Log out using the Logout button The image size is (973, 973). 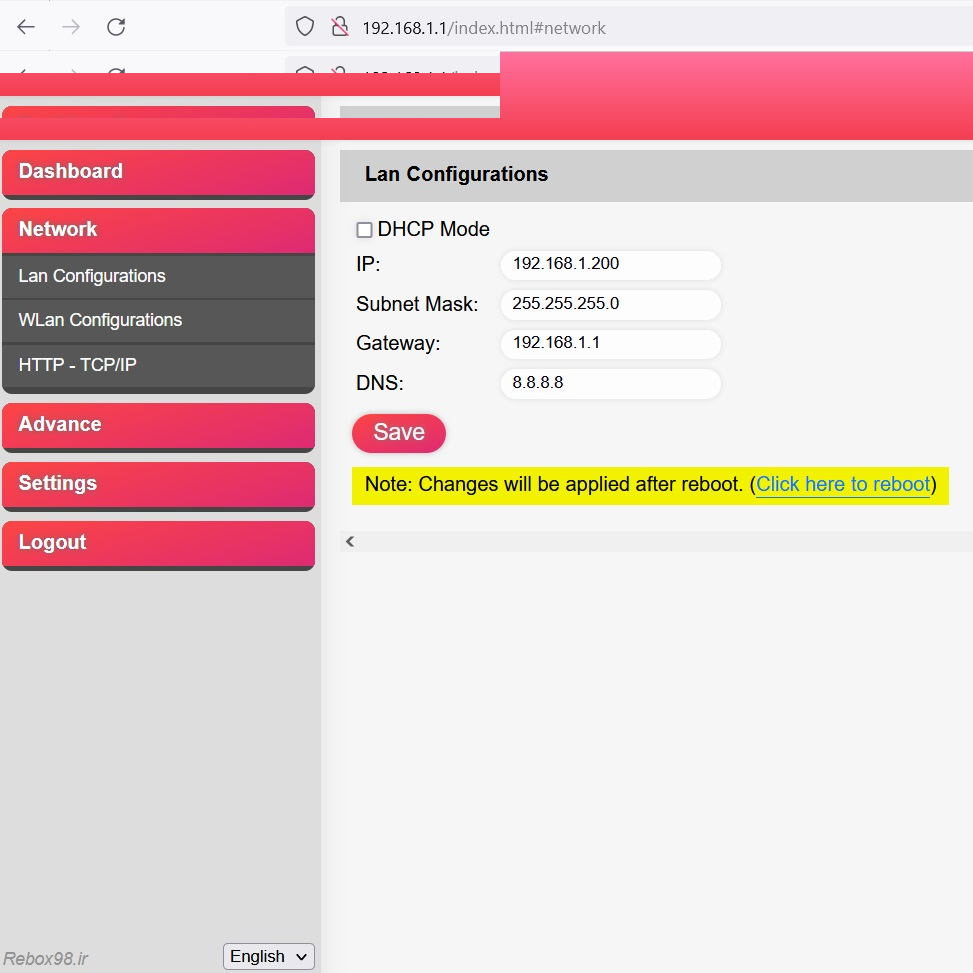[x=158, y=543]
